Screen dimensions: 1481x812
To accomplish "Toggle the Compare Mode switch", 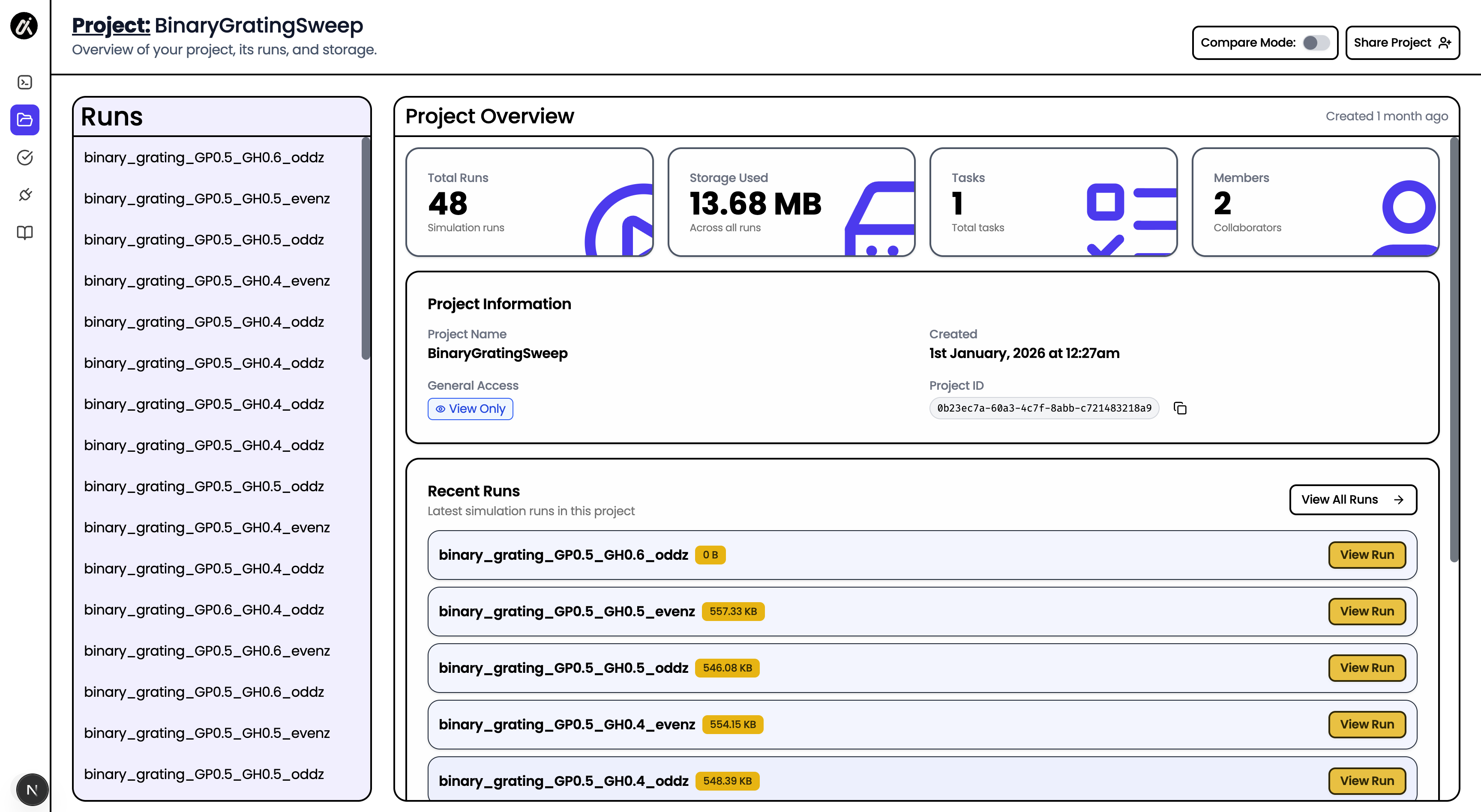I will click(1316, 42).
